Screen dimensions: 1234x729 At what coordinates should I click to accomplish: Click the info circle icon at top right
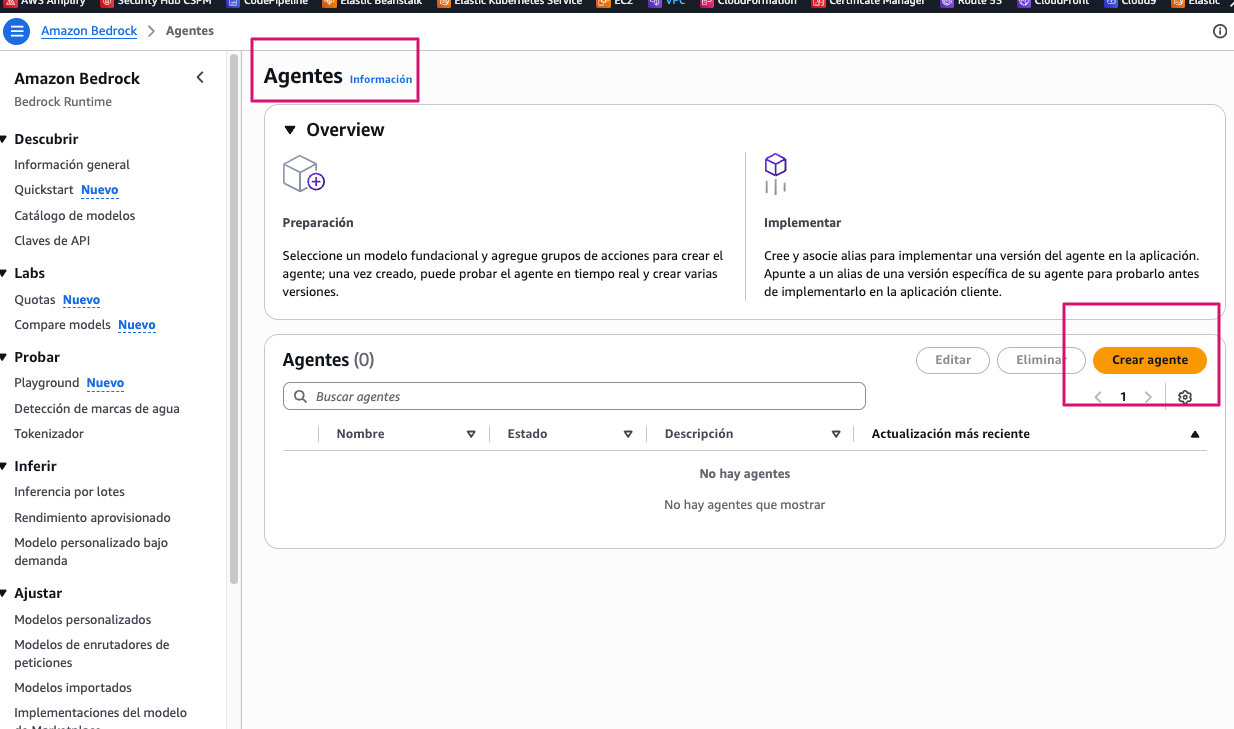[x=1219, y=31]
